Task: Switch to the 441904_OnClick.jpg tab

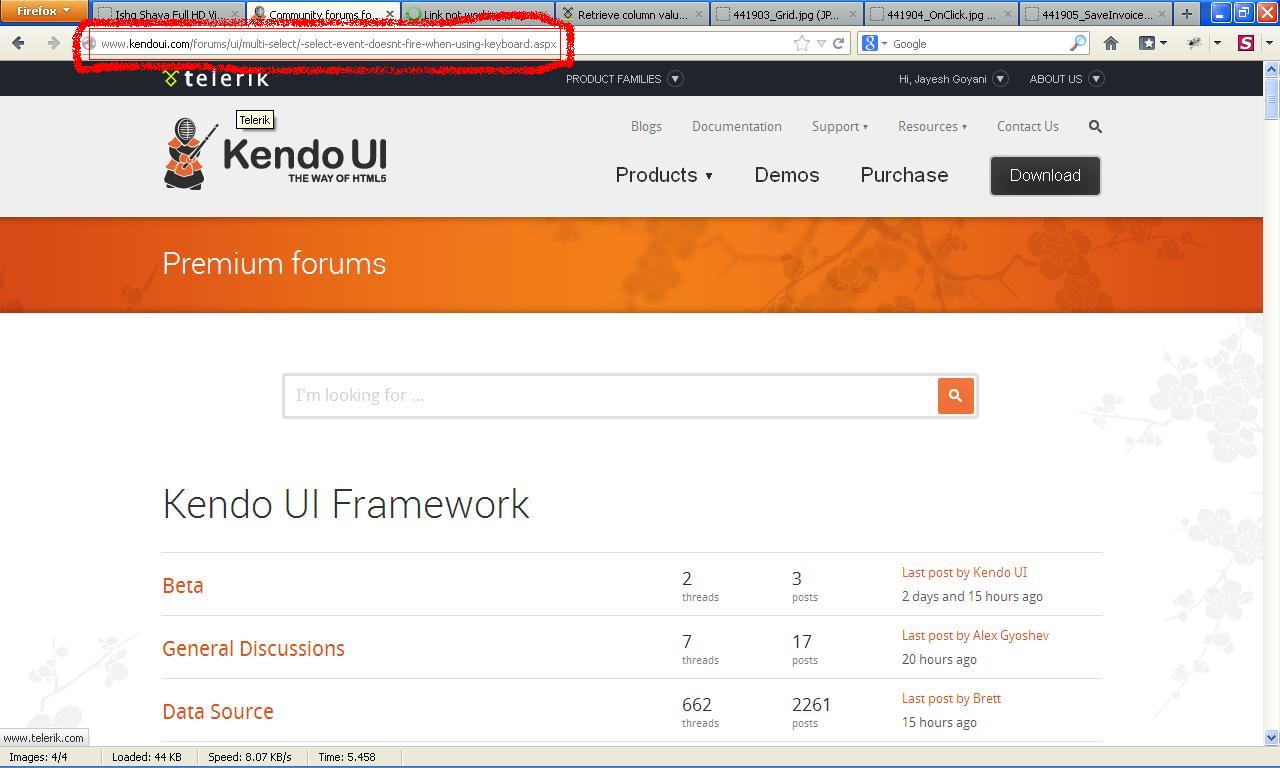Action: point(941,15)
